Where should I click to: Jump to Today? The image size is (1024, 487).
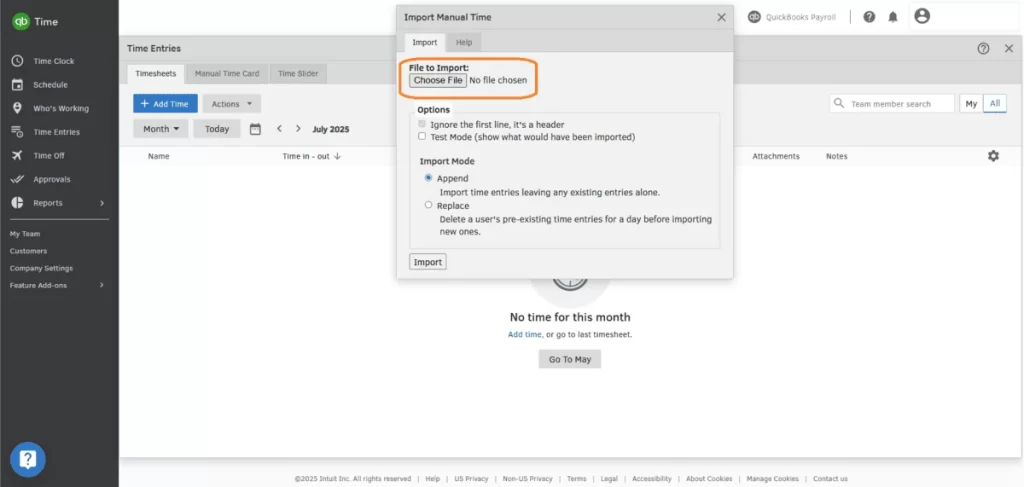(x=217, y=129)
